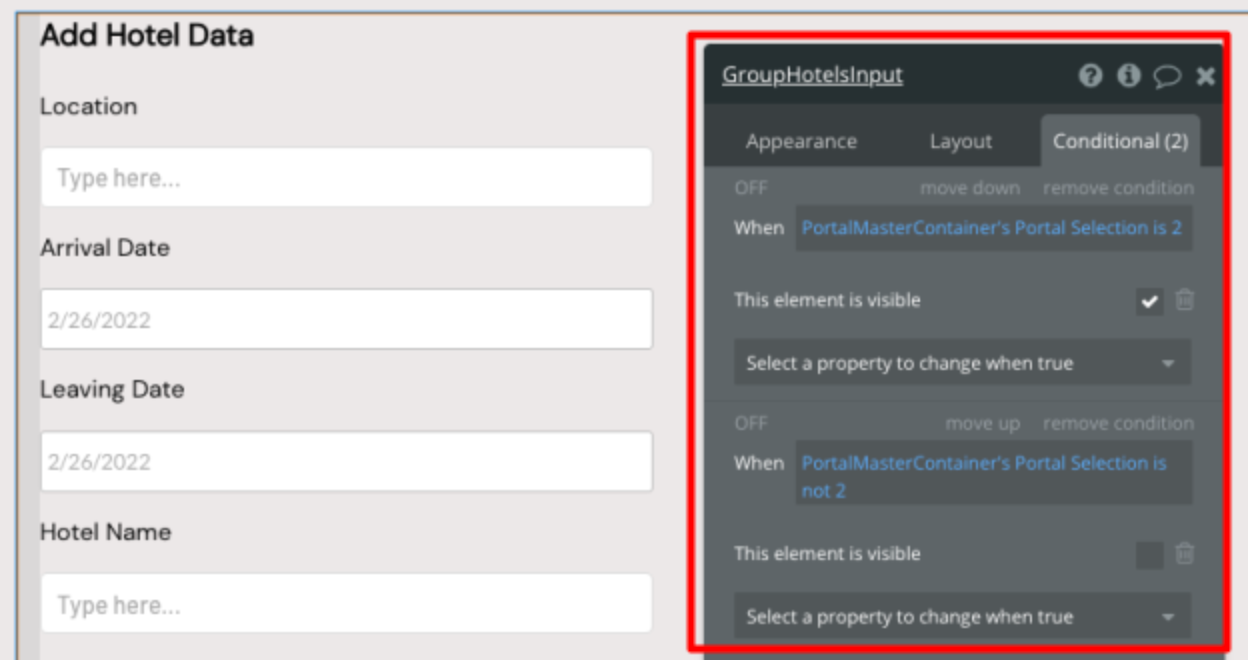Check the second 'This element is visible' checkbox
The width and height of the screenshot is (1248, 660).
(1150, 554)
